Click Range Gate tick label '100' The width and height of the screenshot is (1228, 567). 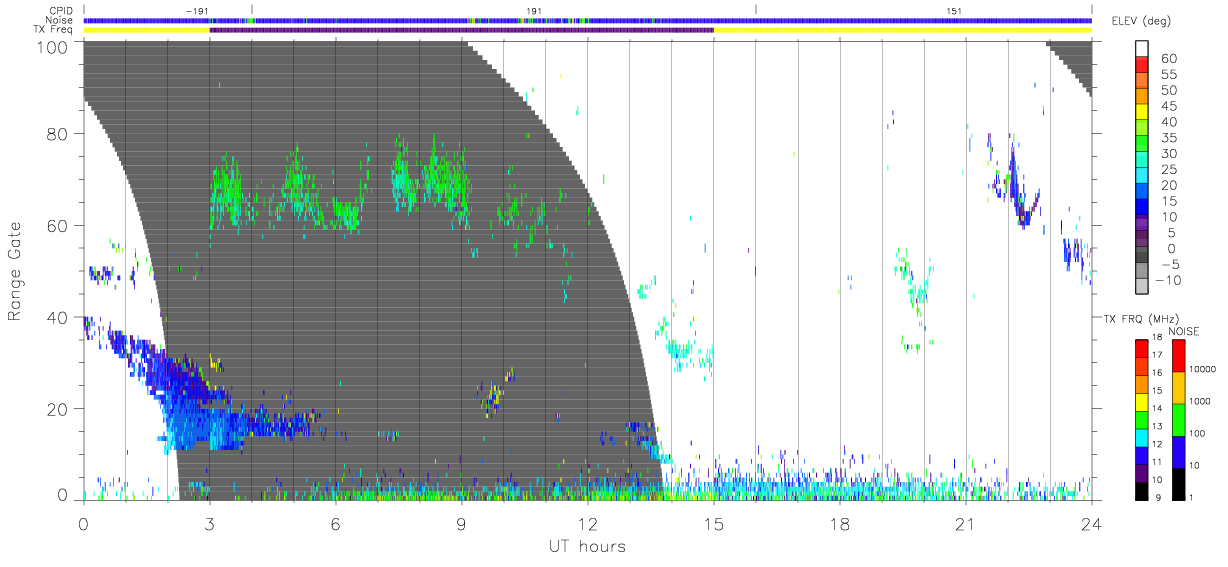(x=51, y=47)
